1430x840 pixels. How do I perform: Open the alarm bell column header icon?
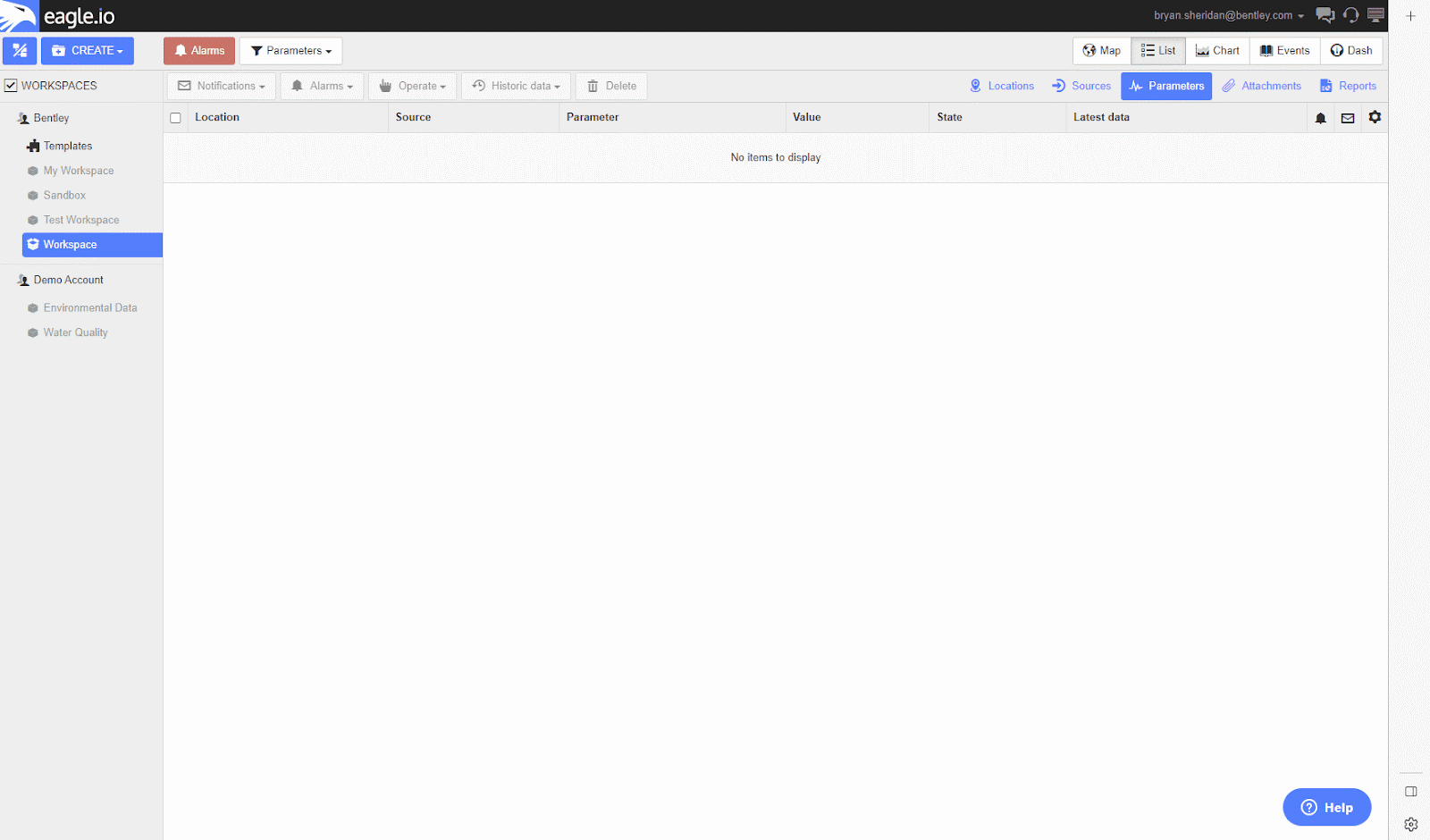click(1320, 118)
